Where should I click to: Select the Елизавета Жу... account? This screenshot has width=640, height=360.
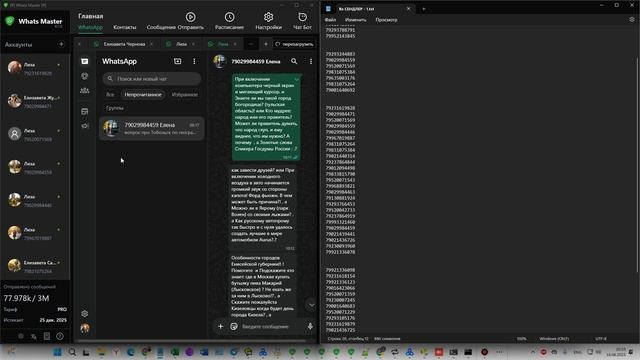[35, 102]
